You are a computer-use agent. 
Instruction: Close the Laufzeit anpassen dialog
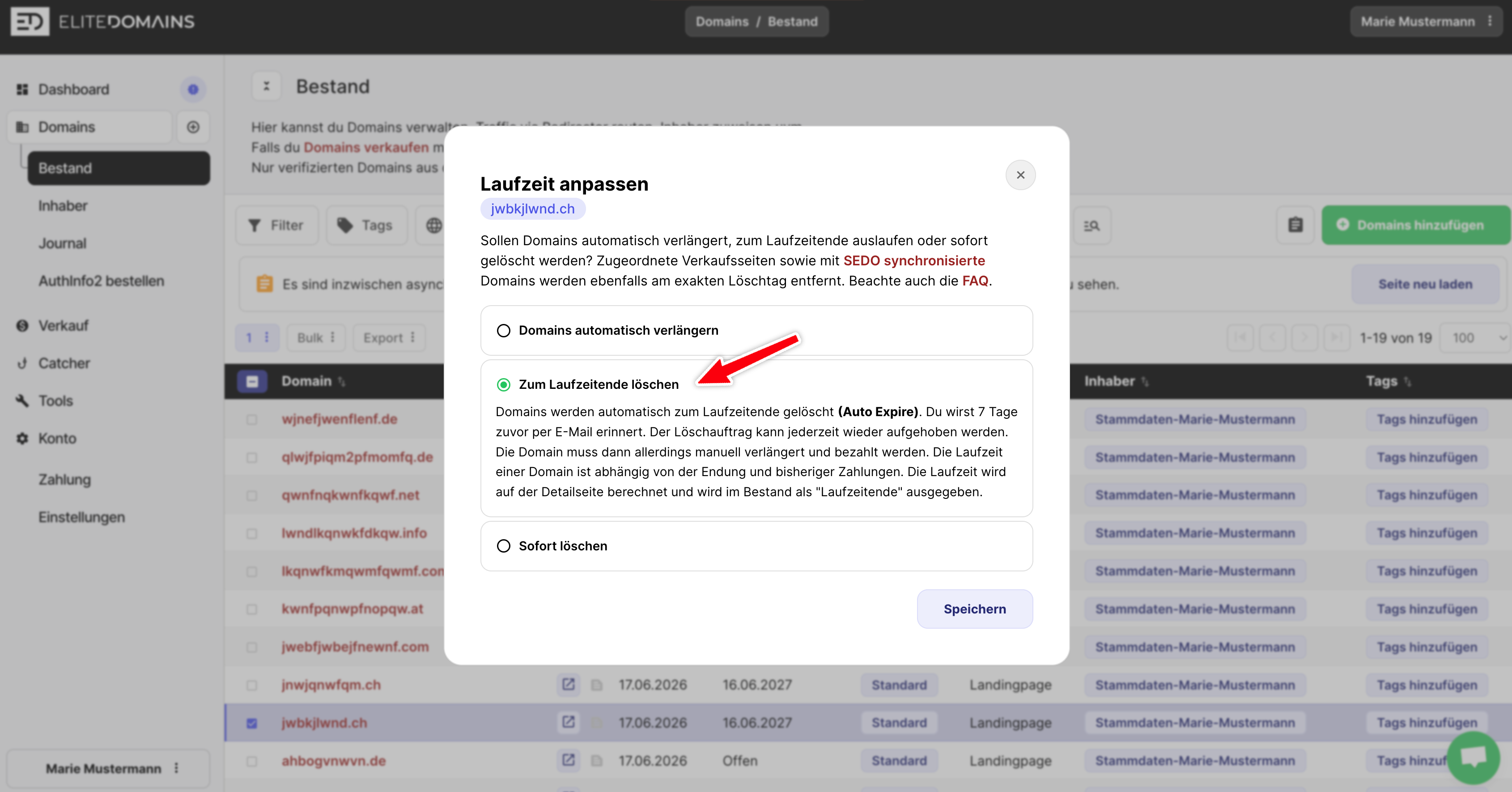(x=1020, y=175)
